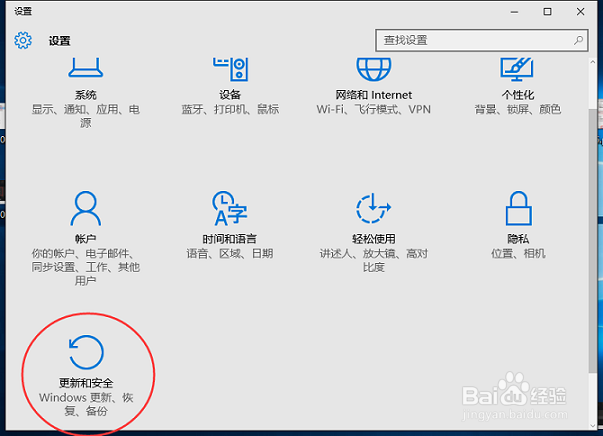This screenshot has height=436, width=603.
Task: Open the 轻松使用 (Ease of Access) icon
Action: 373,208
